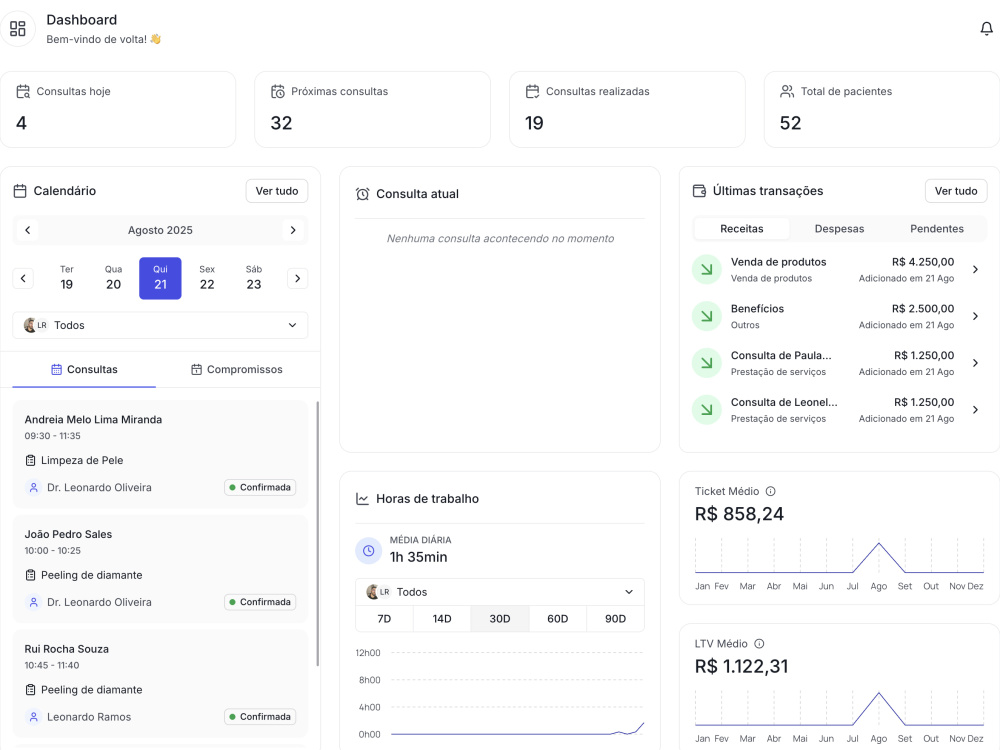The image size is (1000, 750).
Task: Set work hours range to 14D
Action: [x=442, y=619]
